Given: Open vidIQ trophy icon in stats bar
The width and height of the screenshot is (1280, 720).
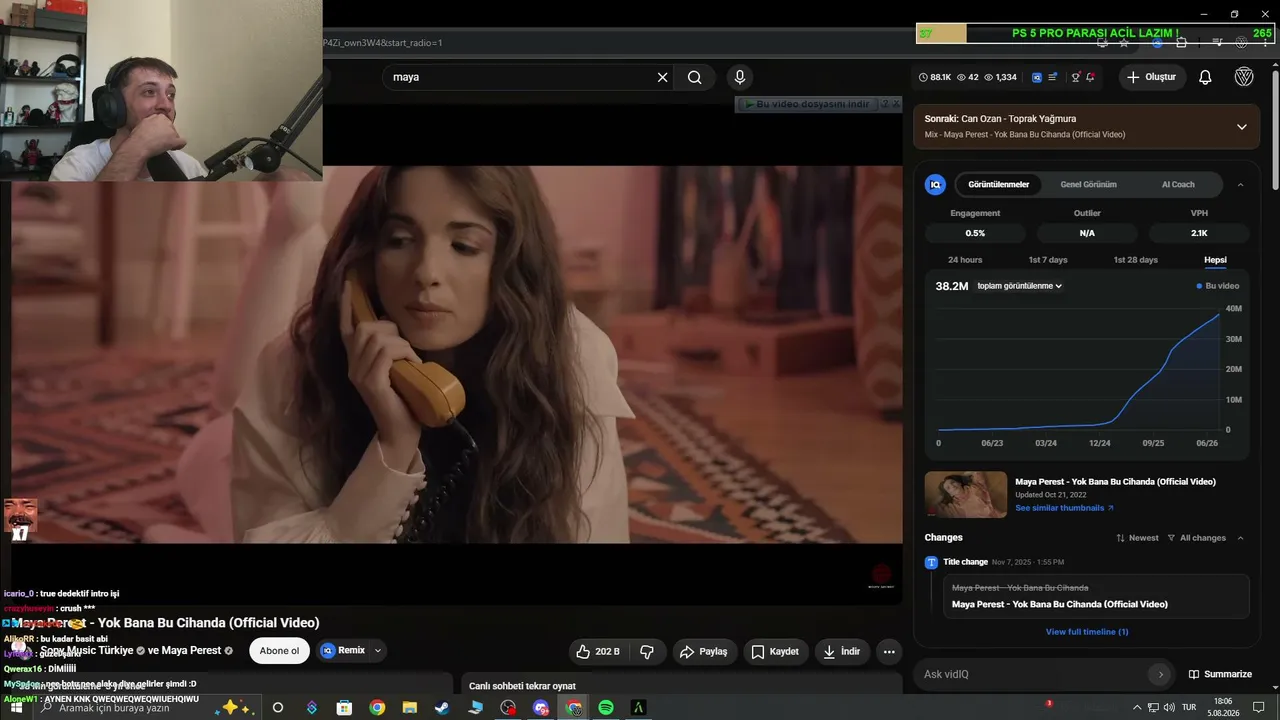Looking at the screenshot, I should [x=1076, y=77].
